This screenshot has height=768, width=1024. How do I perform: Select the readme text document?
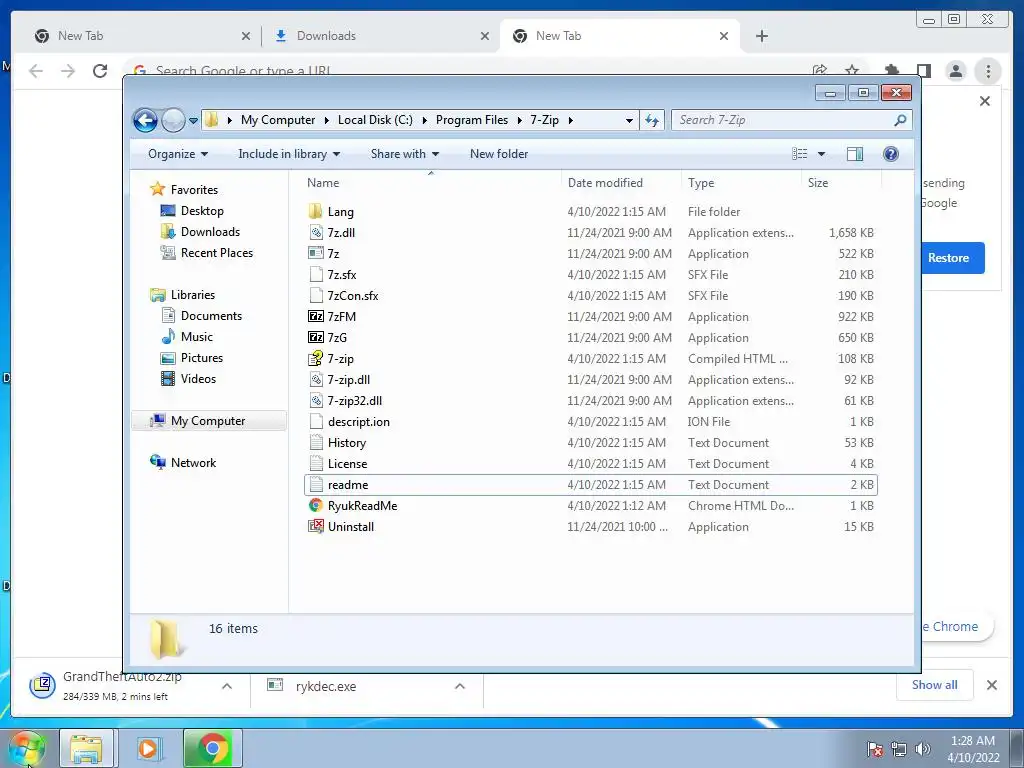pyautogui.click(x=591, y=485)
